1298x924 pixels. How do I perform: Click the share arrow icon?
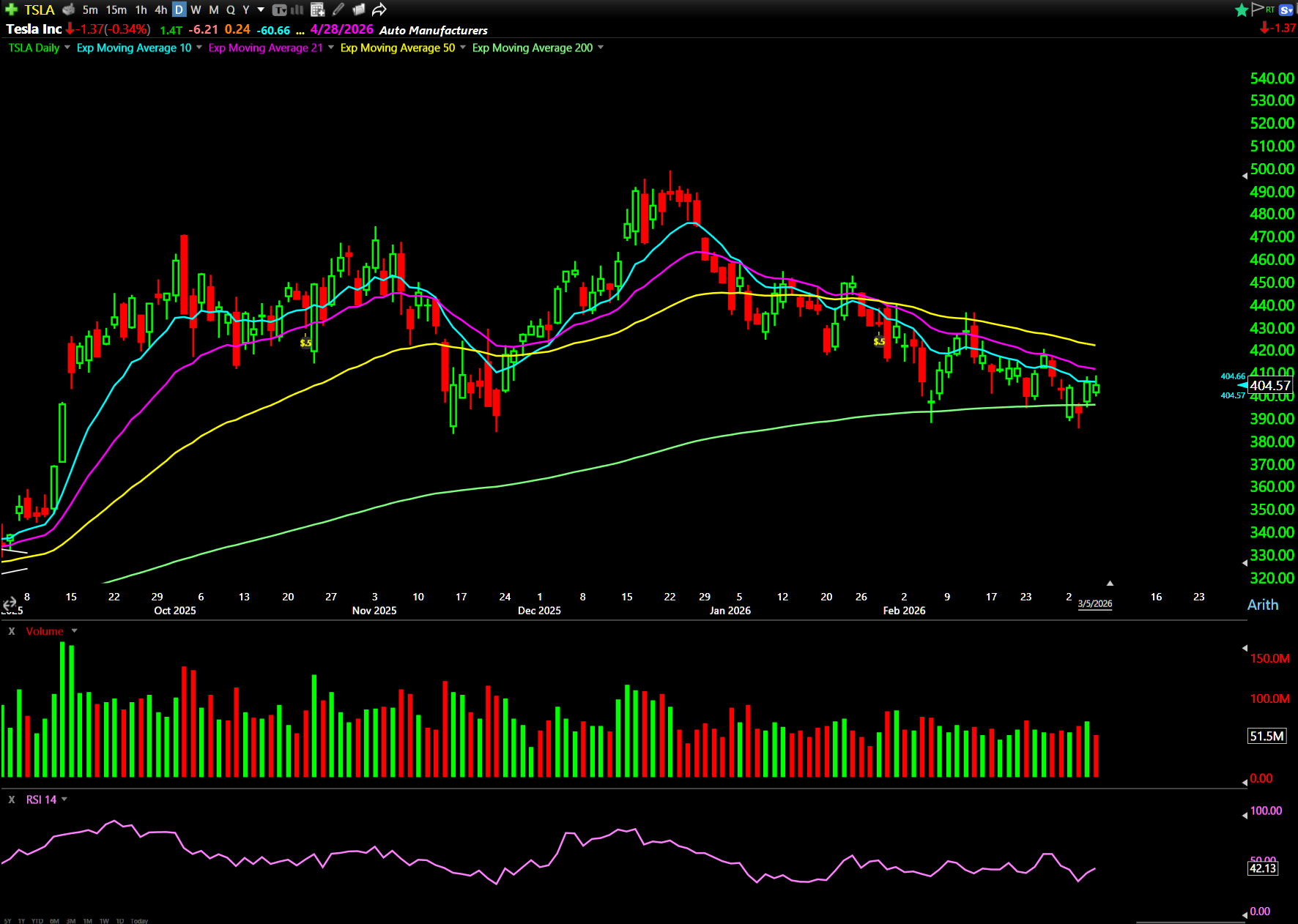(x=379, y=10)
